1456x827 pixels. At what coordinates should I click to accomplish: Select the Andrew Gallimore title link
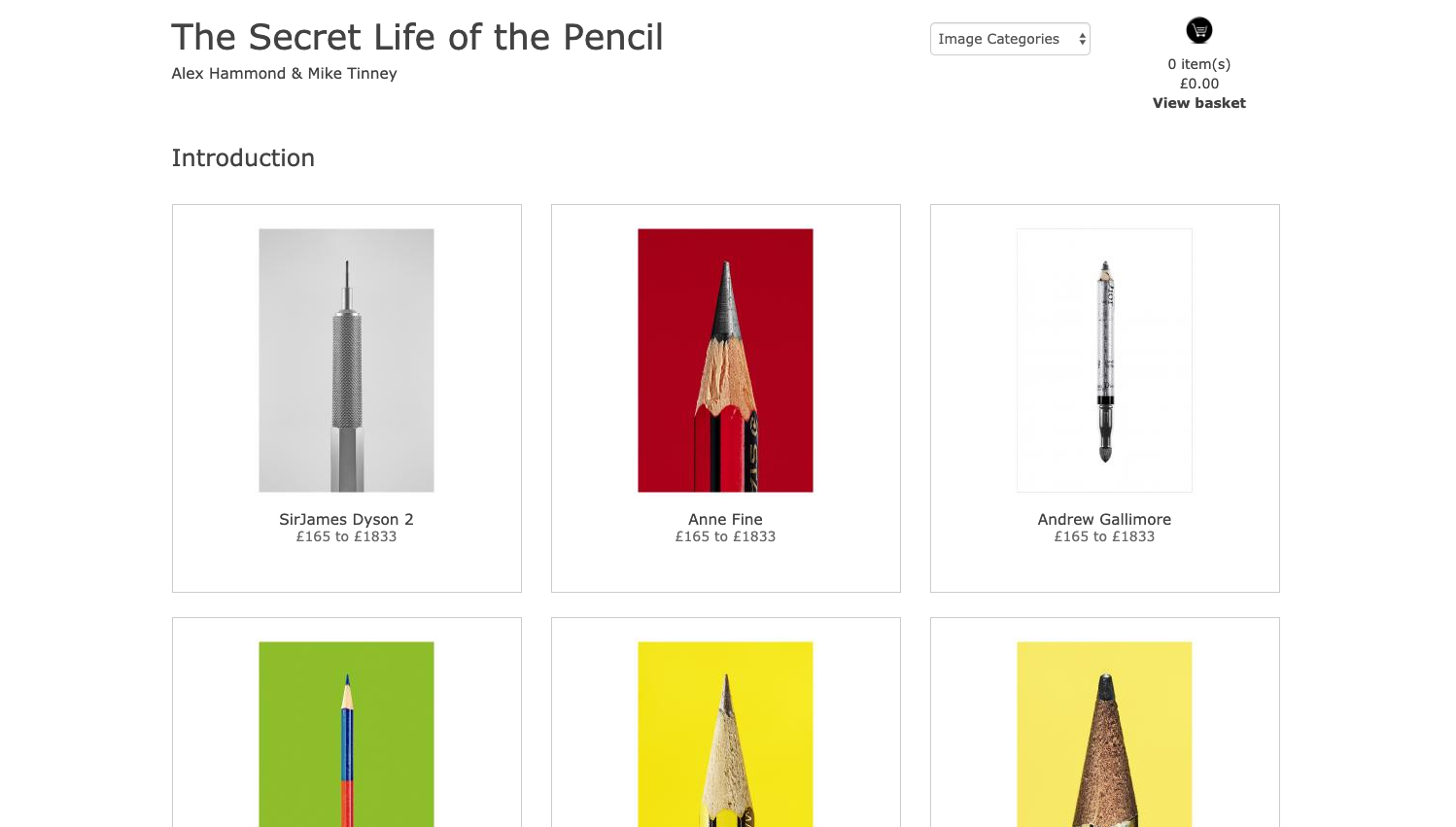pyautogui.click(x=1104, y=520)
